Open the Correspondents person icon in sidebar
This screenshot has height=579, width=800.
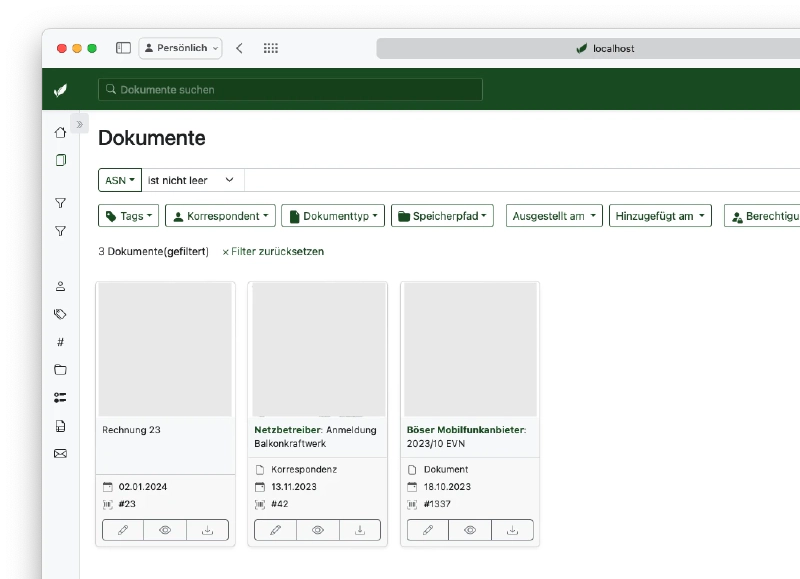[60, 286]
